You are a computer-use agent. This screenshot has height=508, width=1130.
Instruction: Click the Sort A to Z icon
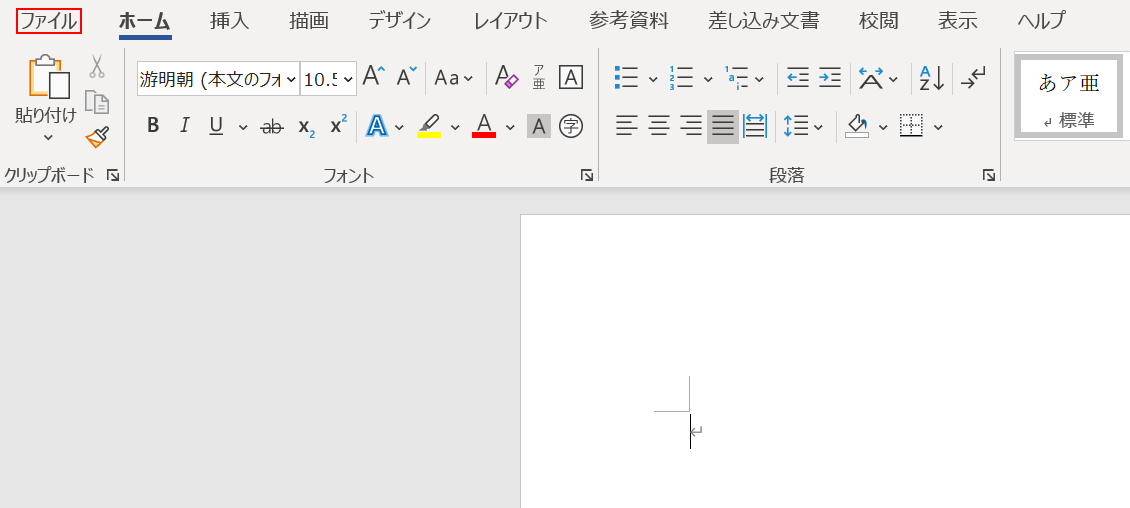pyautogui.click(x=932, y=78)
